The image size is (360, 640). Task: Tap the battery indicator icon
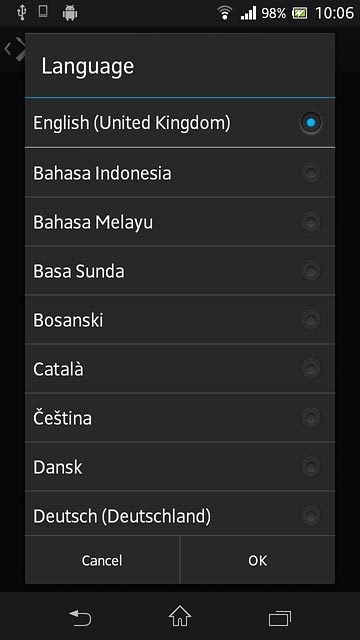coord(300,13)
